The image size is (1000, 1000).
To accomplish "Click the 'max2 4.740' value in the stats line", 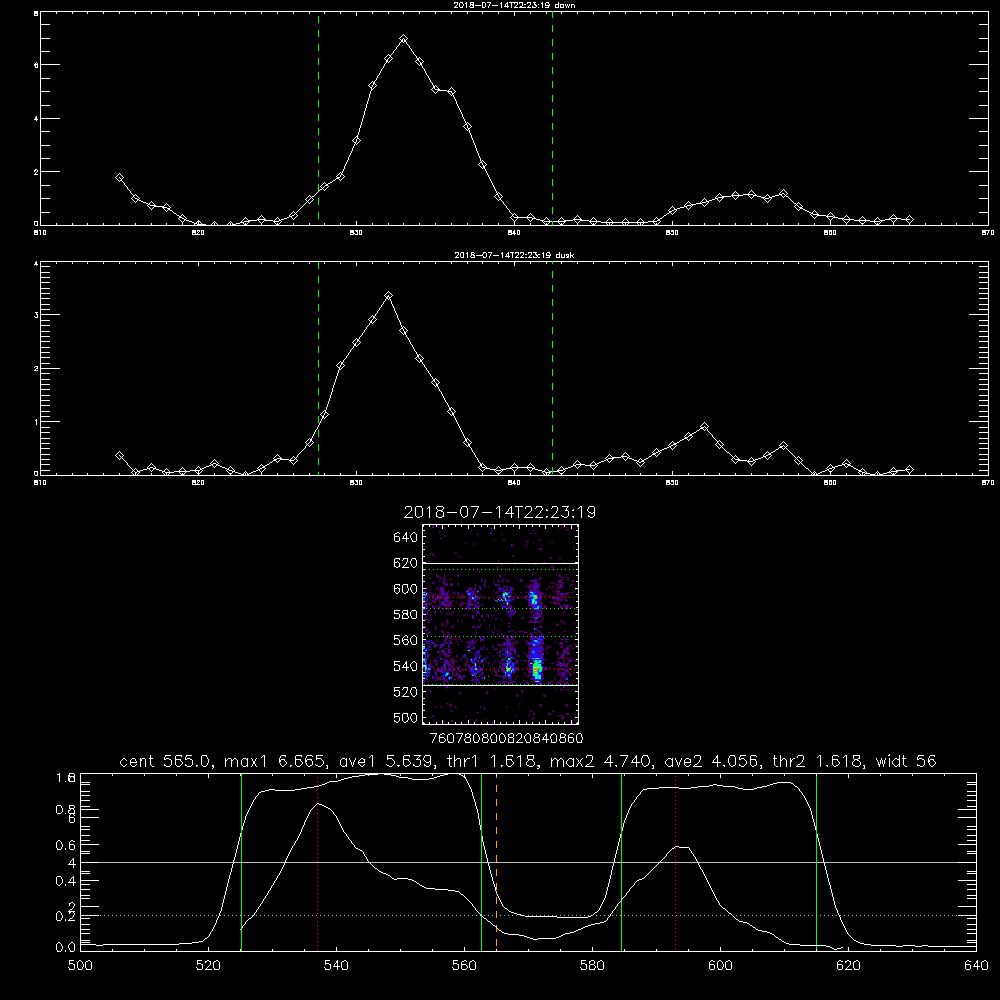I will [x=600, y=761].
